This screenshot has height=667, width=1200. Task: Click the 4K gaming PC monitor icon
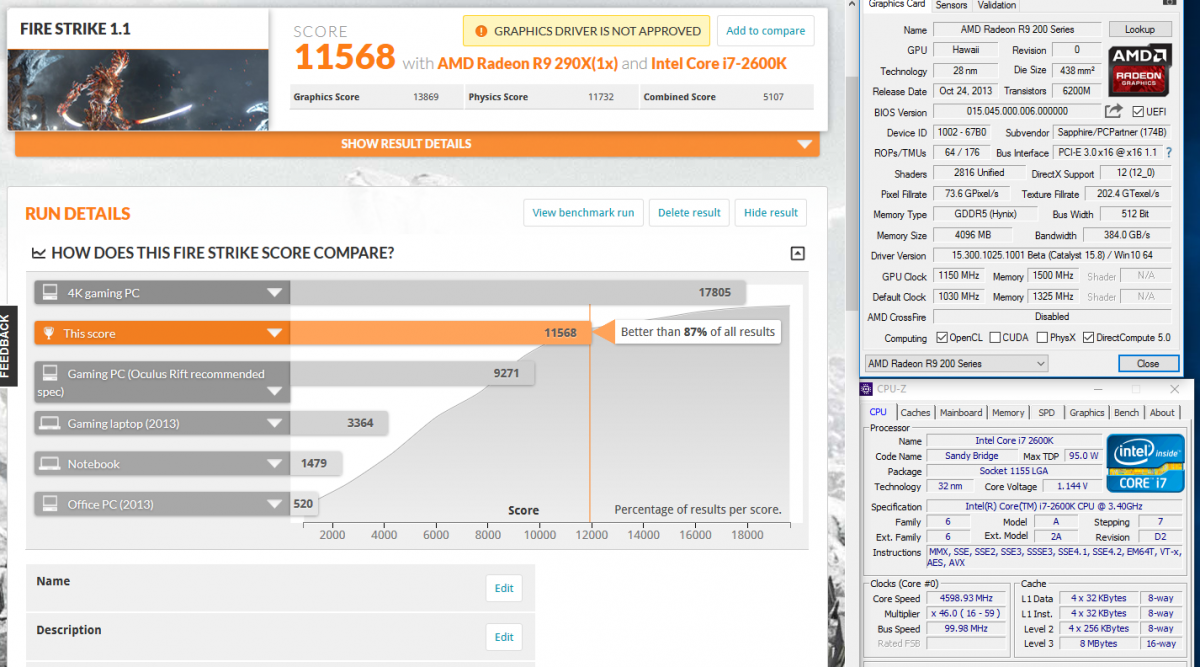(49, 293)
